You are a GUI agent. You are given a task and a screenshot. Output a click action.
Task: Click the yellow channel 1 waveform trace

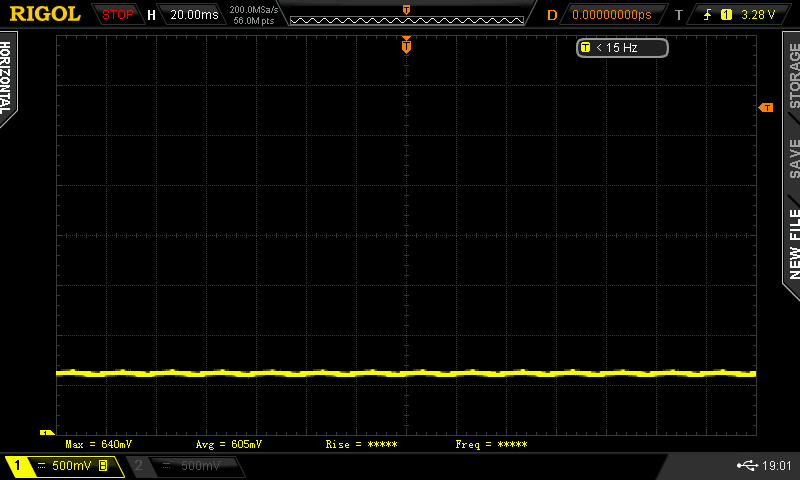tap(406, 374)
